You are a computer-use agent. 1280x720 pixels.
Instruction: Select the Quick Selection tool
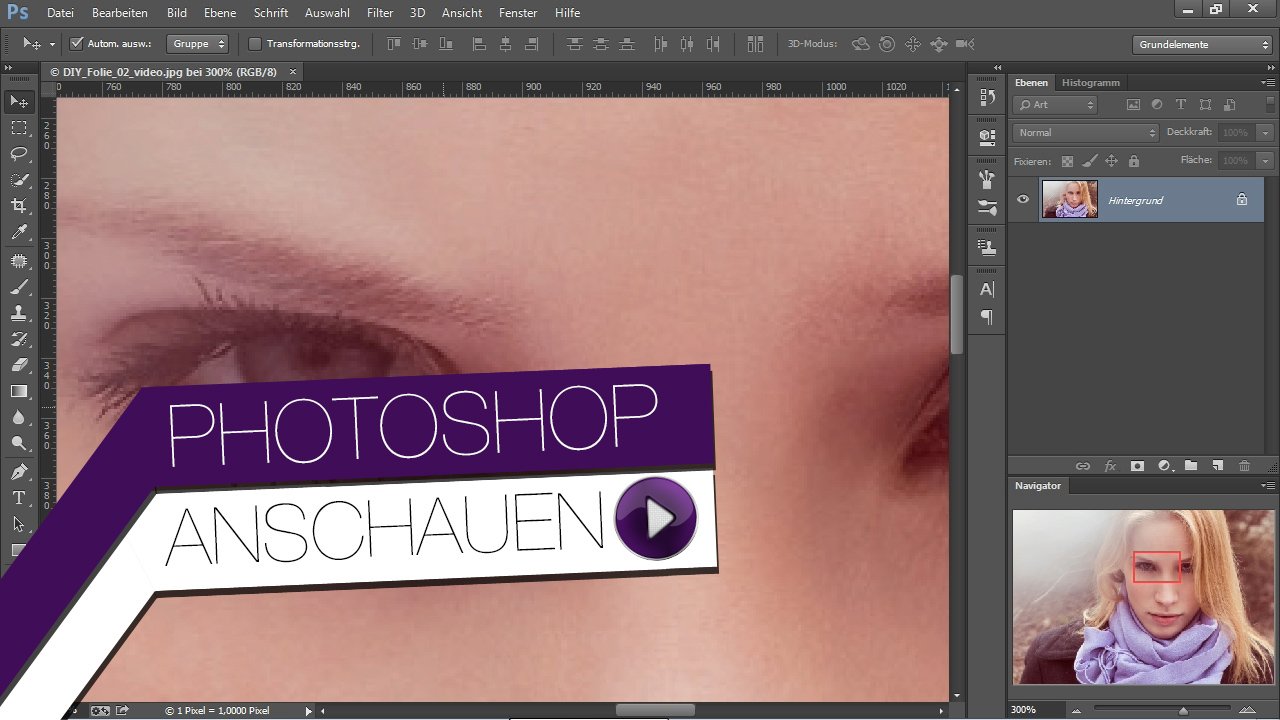point(19,180)
